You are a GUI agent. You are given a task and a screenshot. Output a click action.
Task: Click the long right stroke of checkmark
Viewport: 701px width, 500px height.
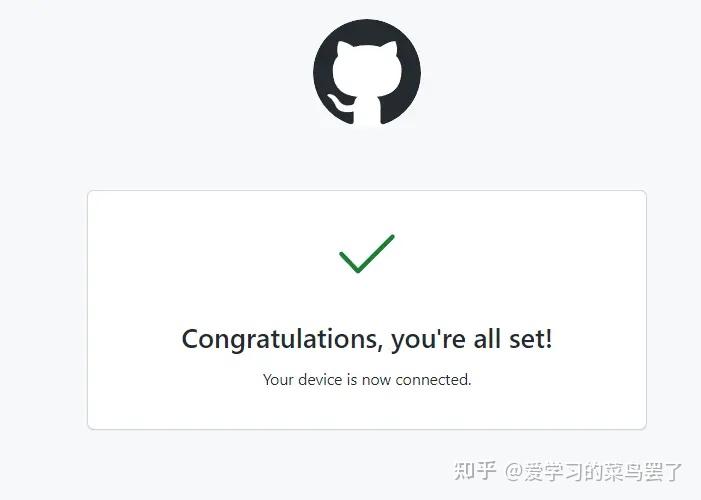click(x=376, y=254)
